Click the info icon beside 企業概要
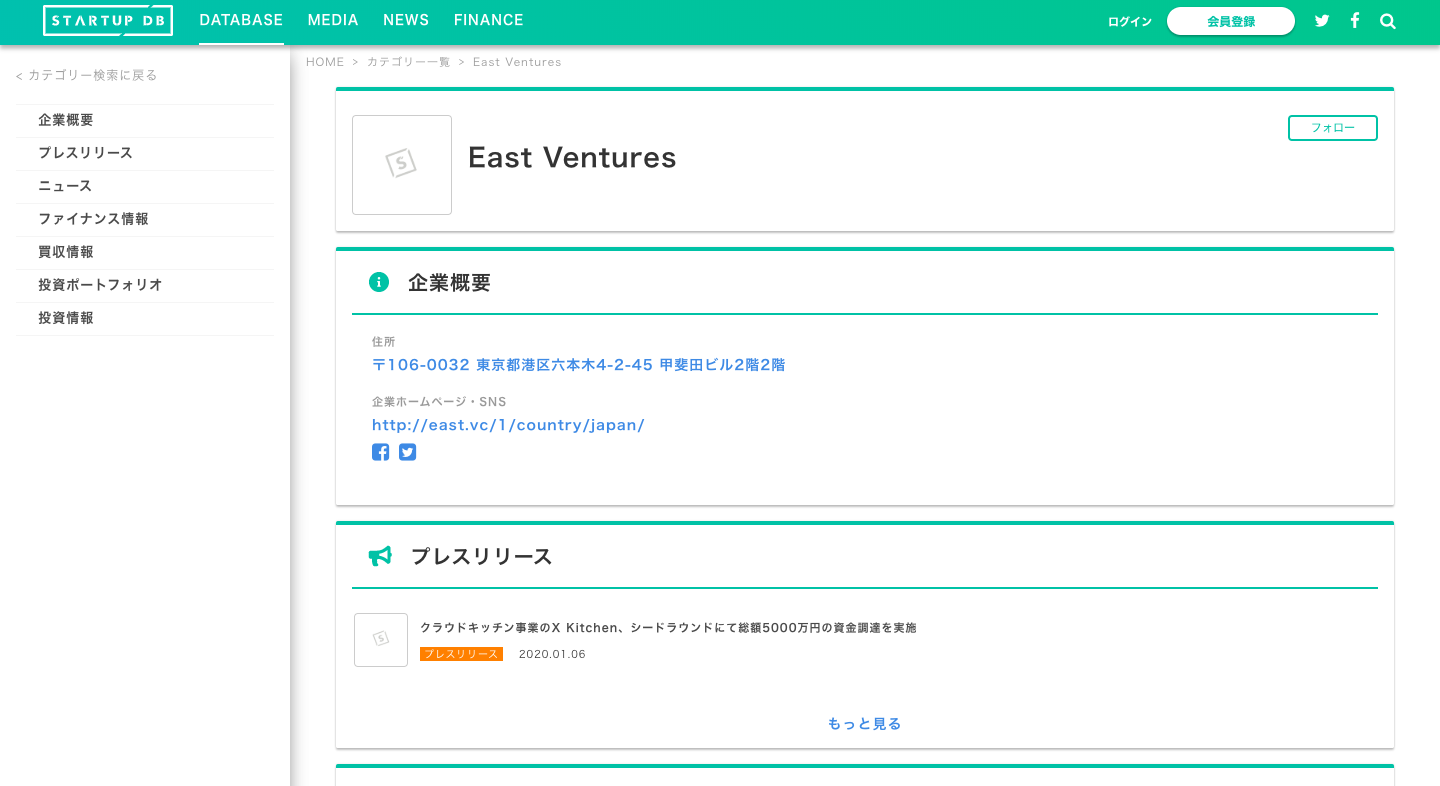 (x=379, y=282)
